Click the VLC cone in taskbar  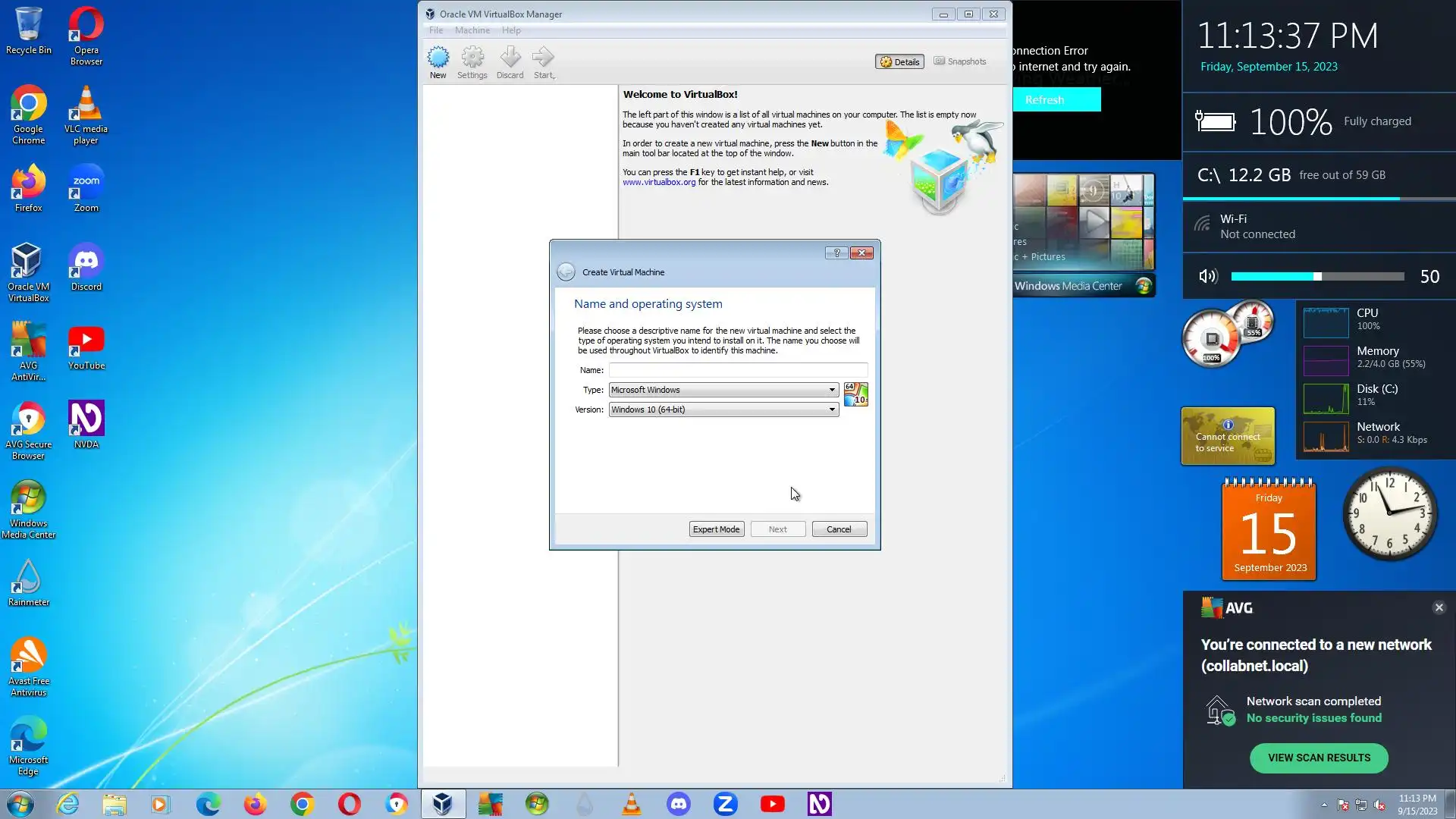(x=632, y=804)
